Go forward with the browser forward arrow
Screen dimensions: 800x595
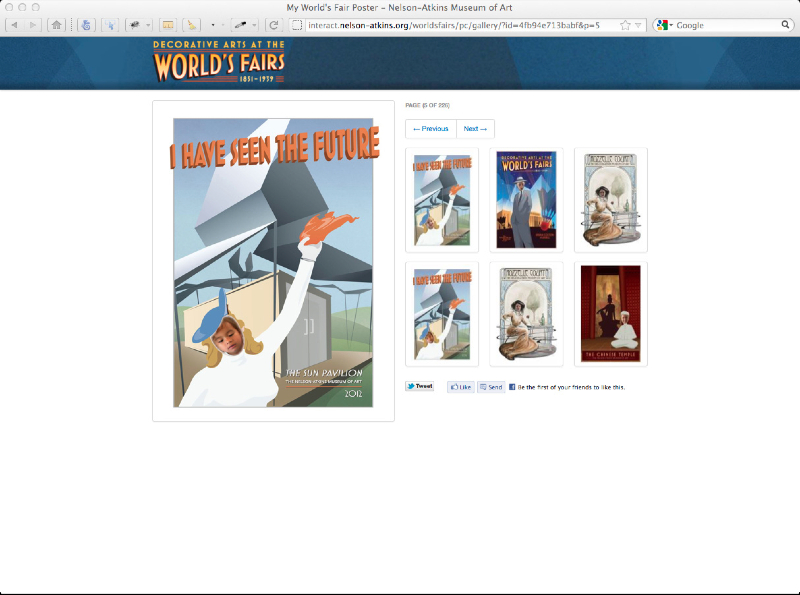pos(33,25)
